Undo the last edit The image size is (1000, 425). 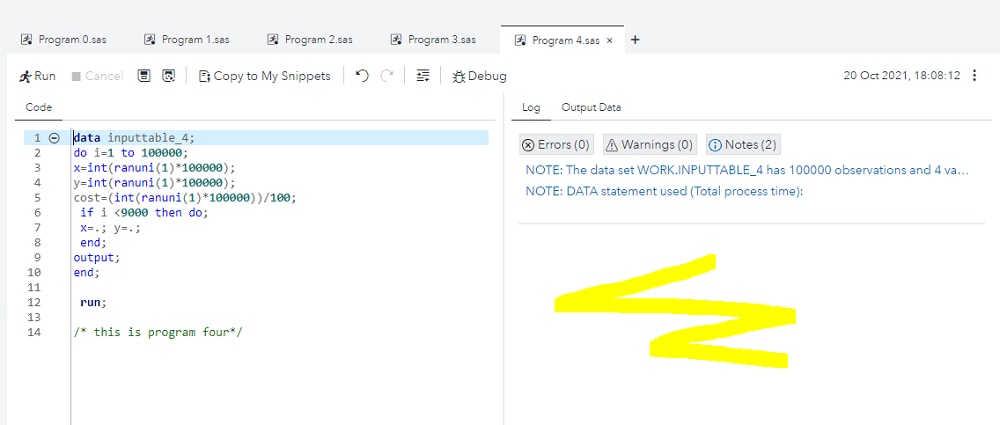362,76
